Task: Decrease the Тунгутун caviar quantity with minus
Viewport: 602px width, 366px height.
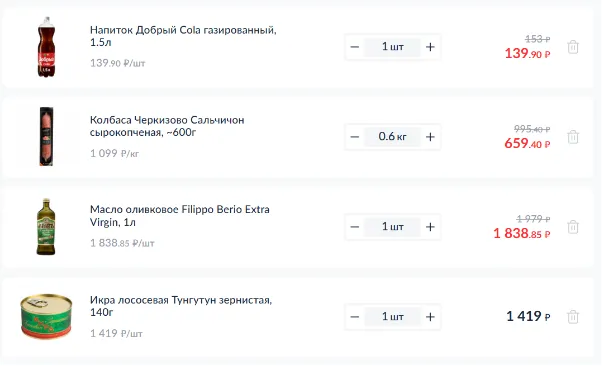Action: pyautogui.click(x=355, y=317)
